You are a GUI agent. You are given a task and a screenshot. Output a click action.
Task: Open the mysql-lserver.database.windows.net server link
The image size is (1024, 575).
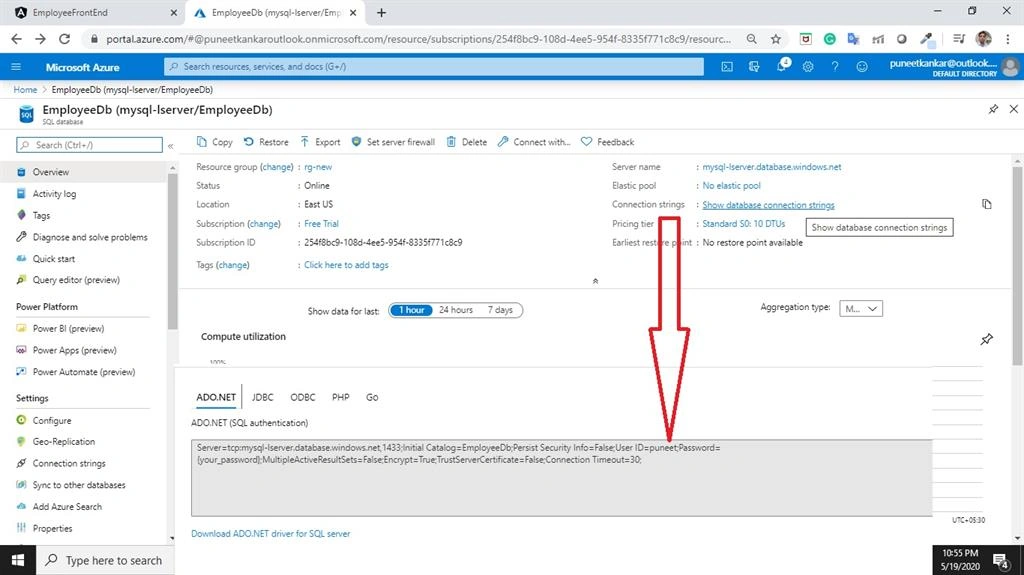point(771,167)
